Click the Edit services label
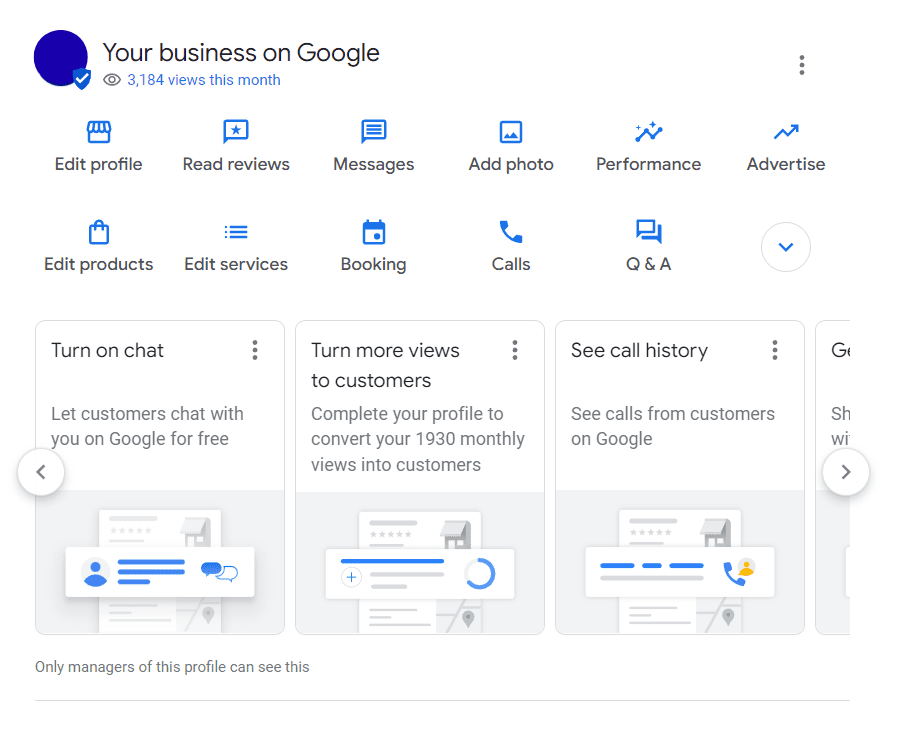 236,265
